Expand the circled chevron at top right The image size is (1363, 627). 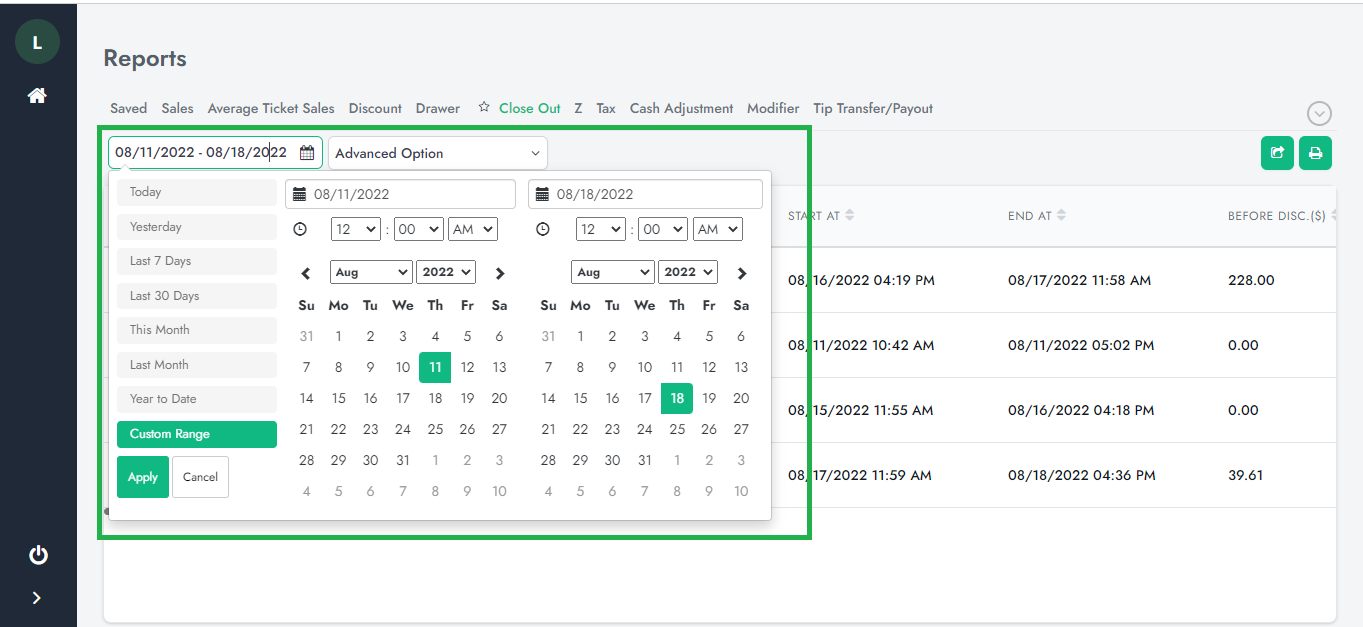point(1319,114)
